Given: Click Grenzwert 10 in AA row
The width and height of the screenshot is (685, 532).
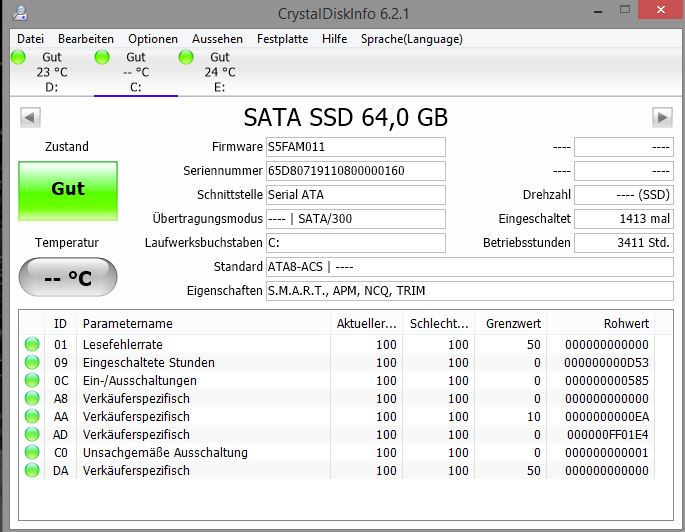Looking at the screenshot, I should (x=533, y=417).
